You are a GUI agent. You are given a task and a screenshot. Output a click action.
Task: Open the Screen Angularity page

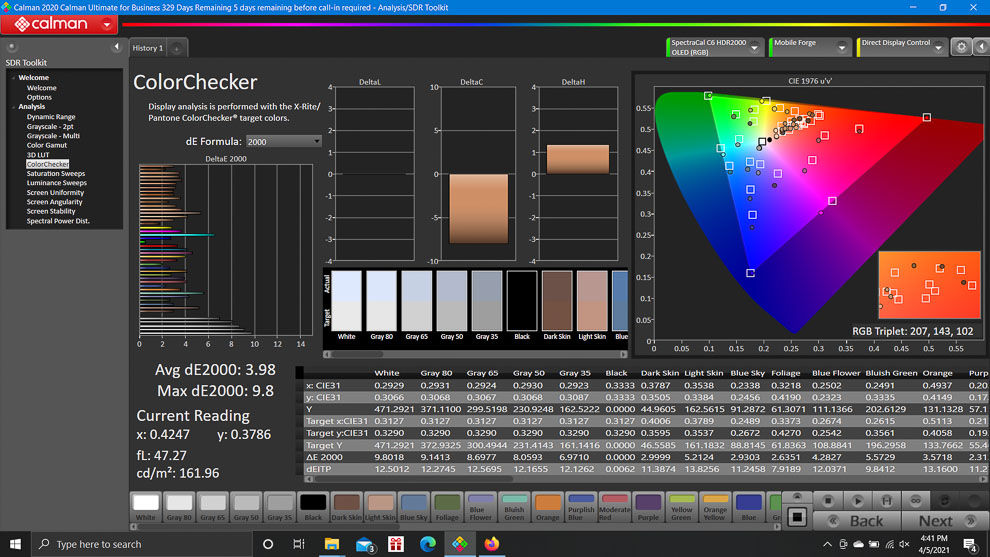[x=54, y=202]
